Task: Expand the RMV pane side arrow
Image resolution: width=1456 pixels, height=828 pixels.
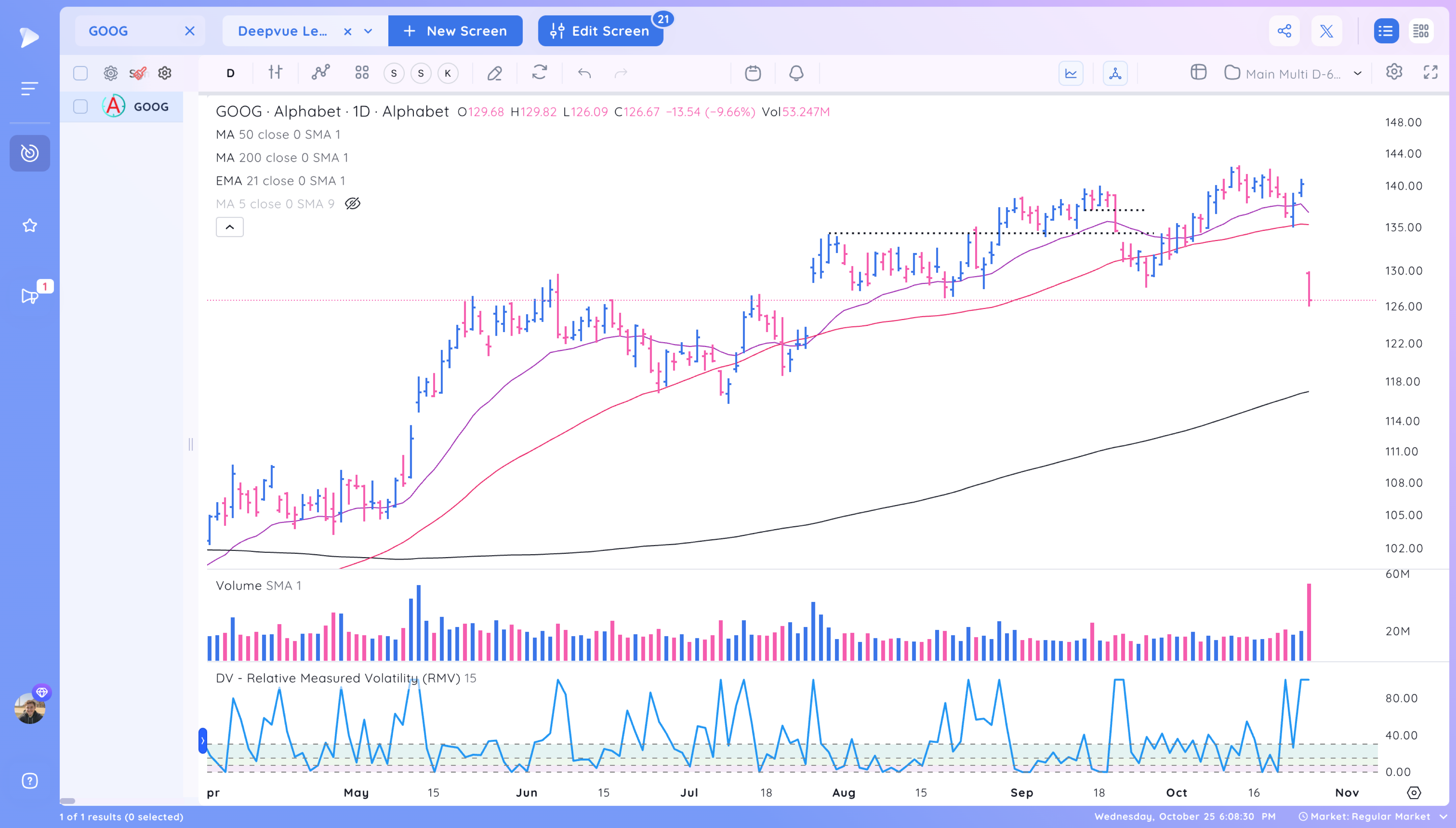Action: [202, 740]
